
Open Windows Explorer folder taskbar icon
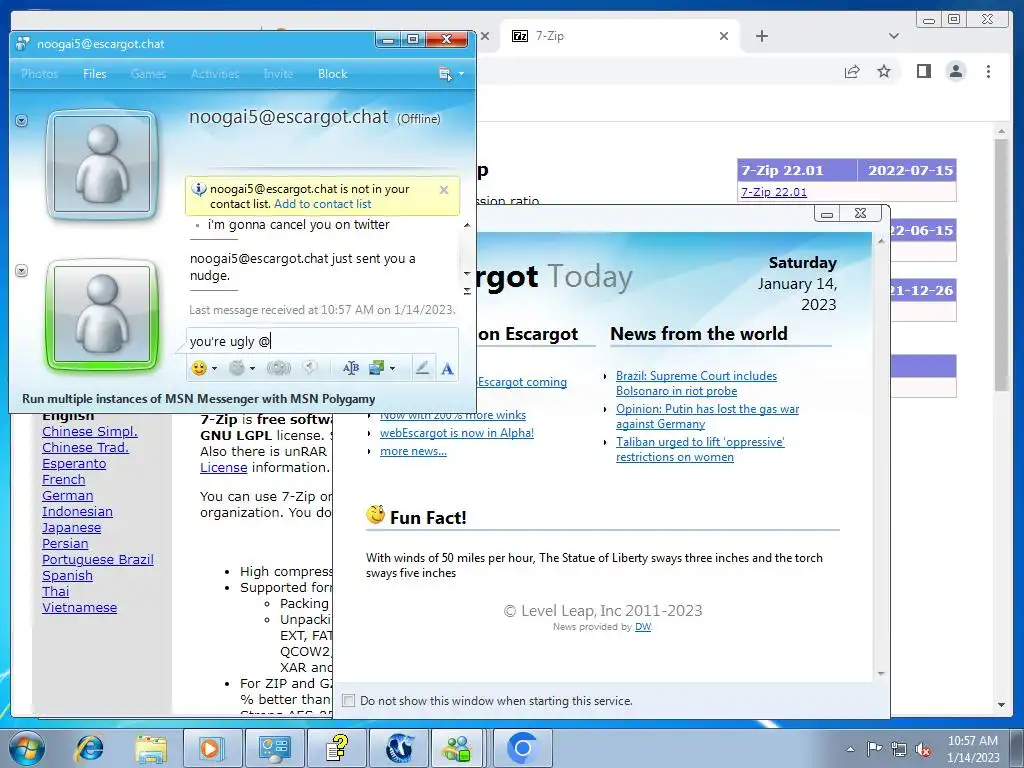click(151, 748)
